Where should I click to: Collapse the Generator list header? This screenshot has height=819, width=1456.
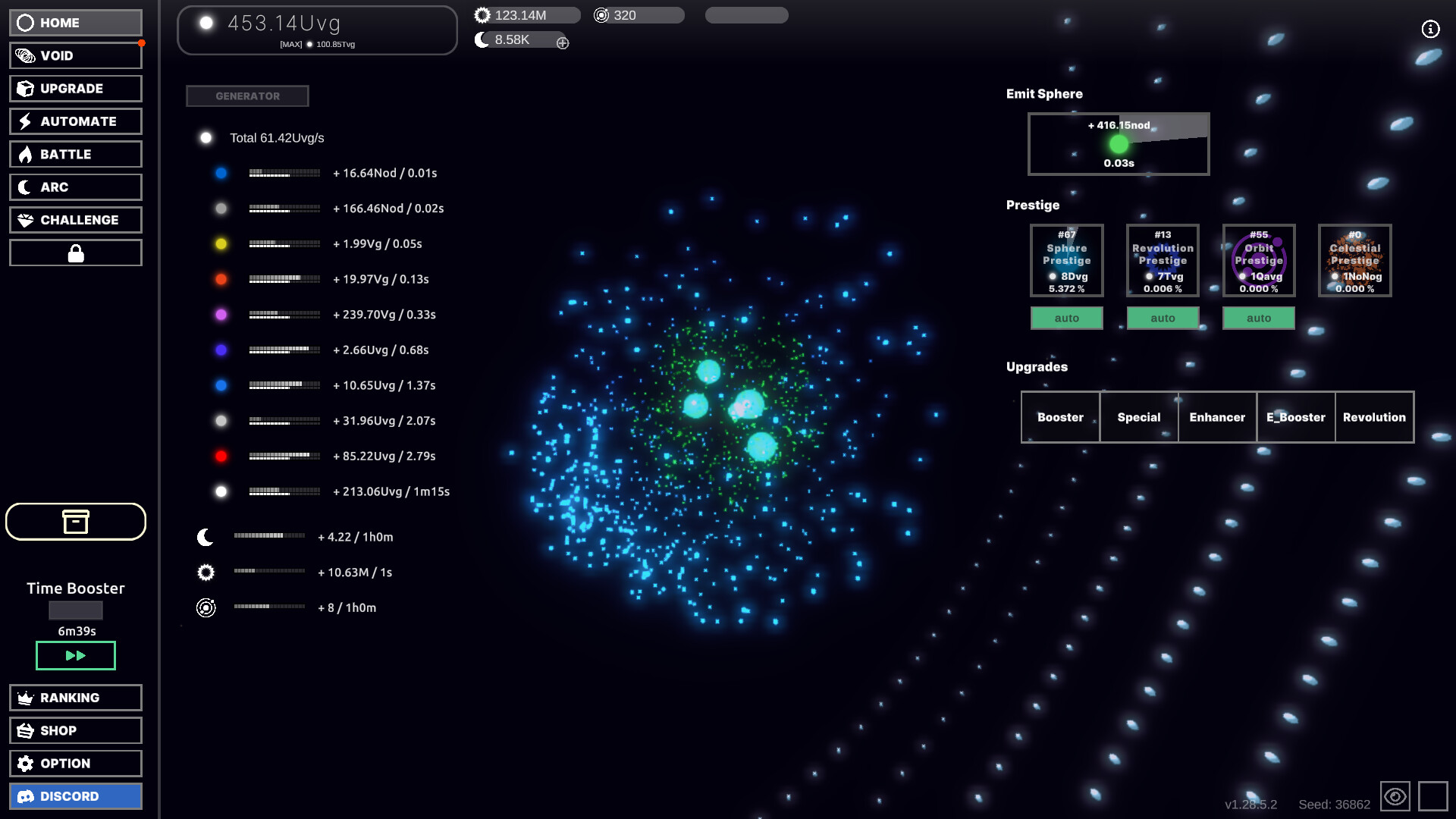(247, 96)
